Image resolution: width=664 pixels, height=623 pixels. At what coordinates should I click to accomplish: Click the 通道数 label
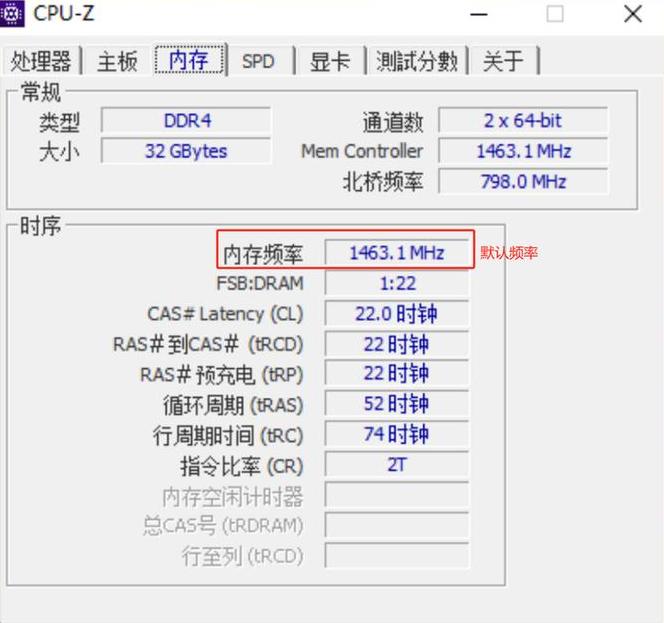(x=393, y=122)
